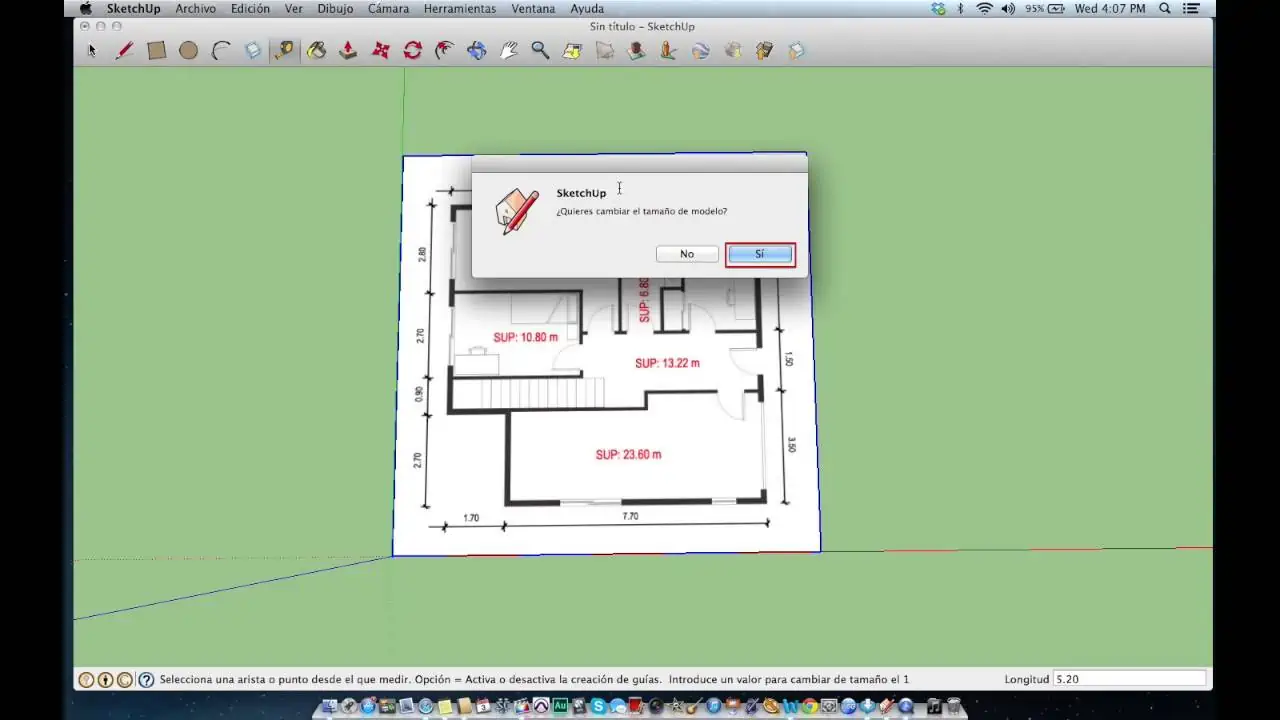Screen dimensions: 1280x720
Task: Open the Edición menu
Action: pos(250,8)
